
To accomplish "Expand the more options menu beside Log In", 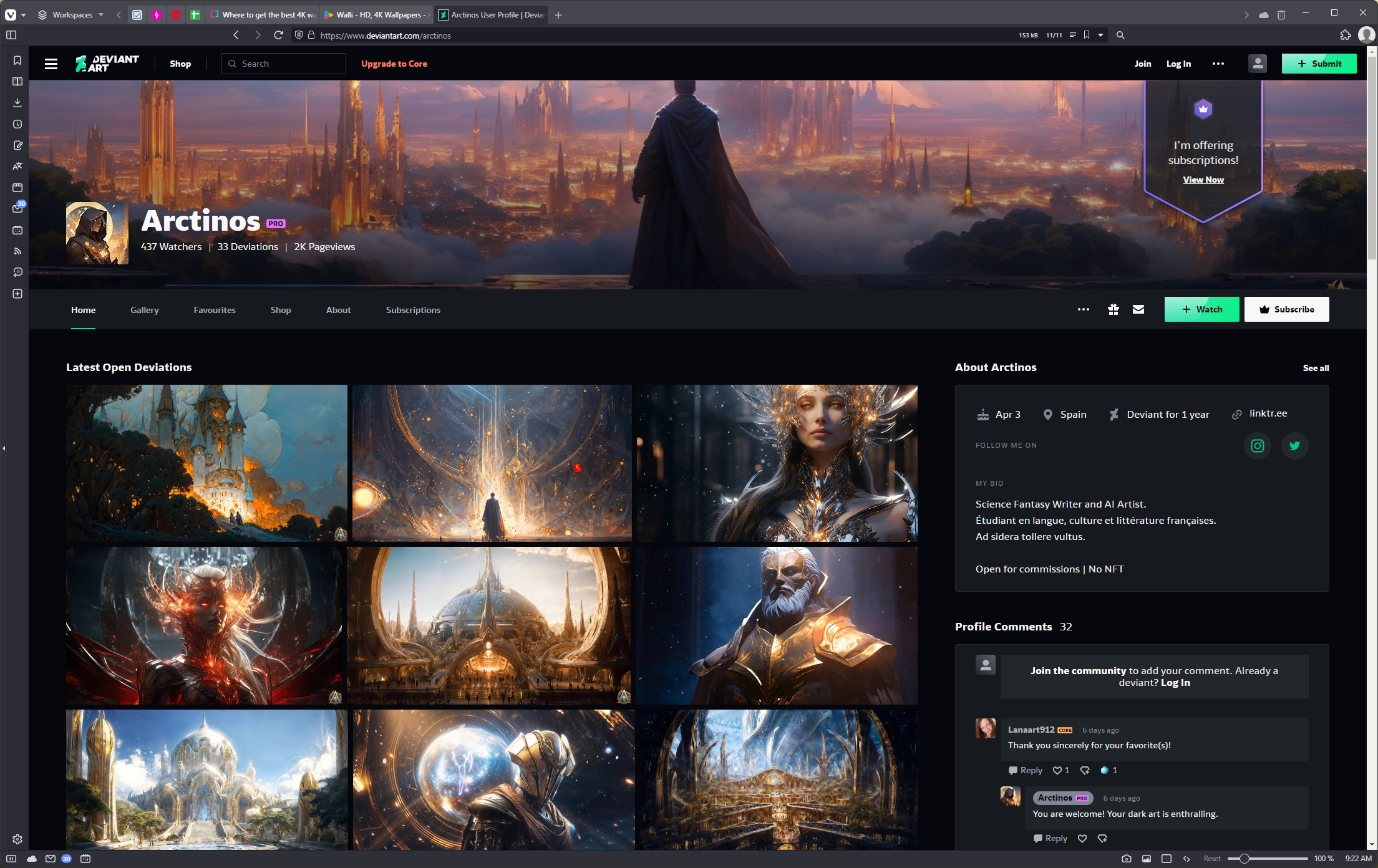I will tap(1218, 64).
